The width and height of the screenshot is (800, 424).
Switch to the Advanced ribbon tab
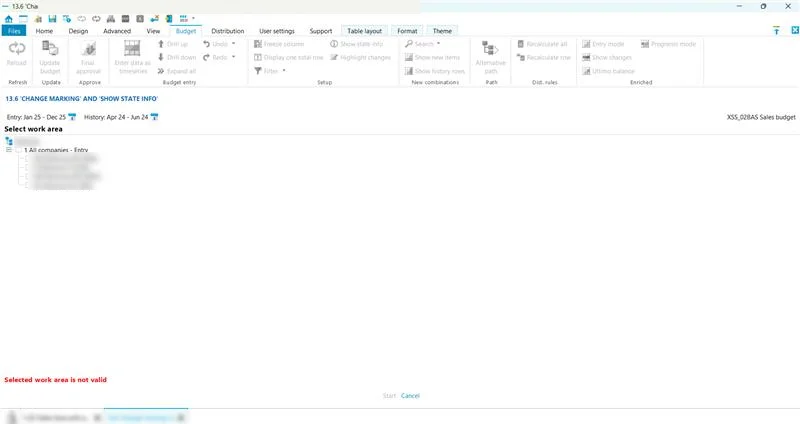coord(117,31)
